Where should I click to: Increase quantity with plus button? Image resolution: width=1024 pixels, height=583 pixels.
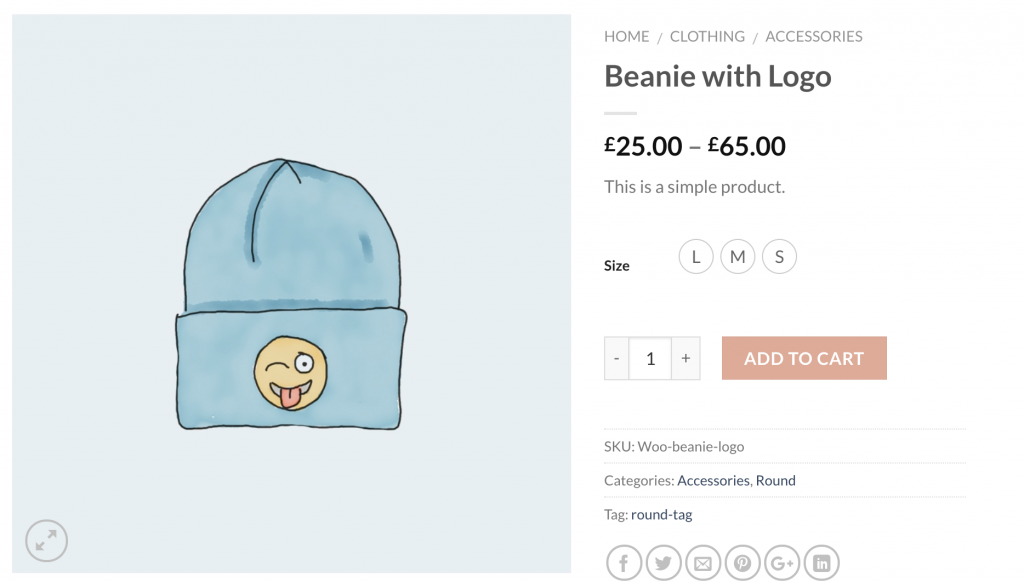(686, 358)
